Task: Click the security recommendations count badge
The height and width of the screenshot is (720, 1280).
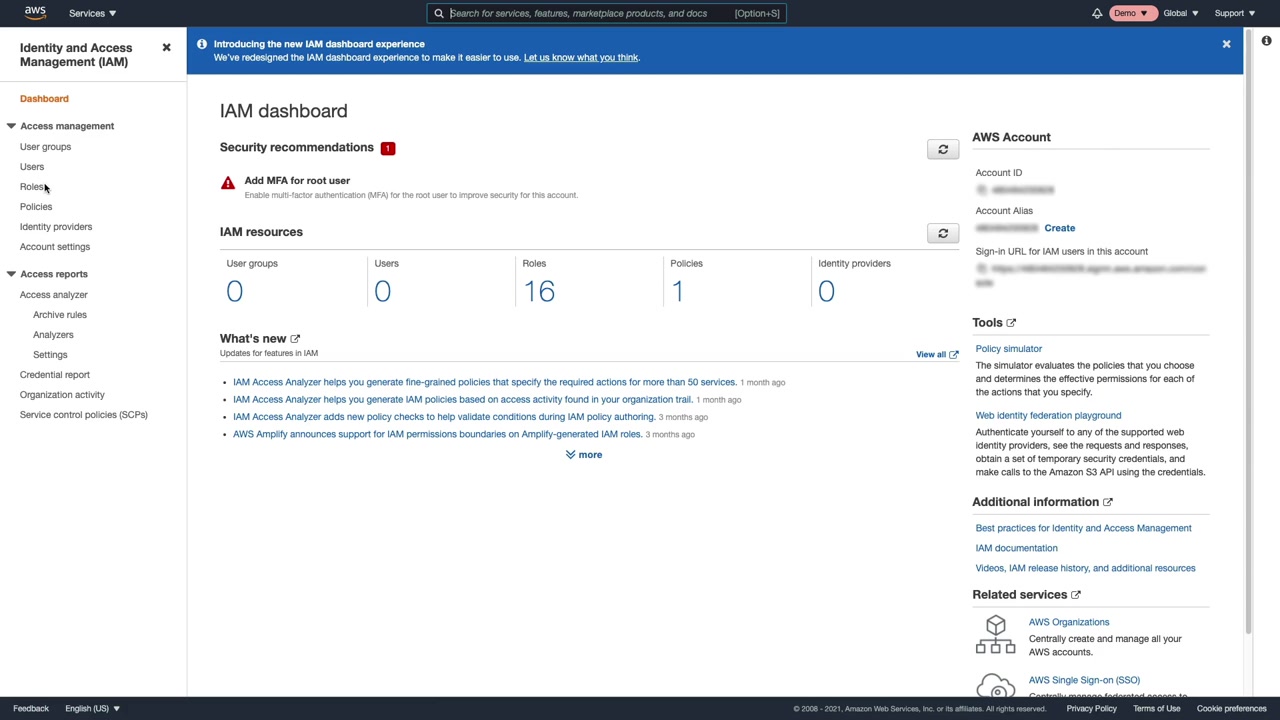Action: 388,148
